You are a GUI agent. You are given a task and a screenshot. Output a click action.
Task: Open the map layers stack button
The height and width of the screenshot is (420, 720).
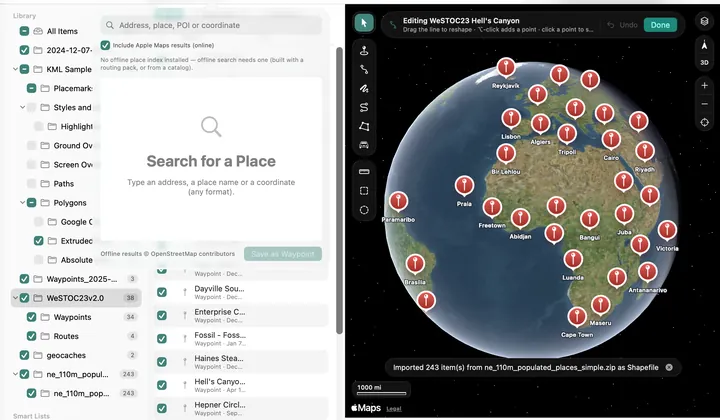704,21
